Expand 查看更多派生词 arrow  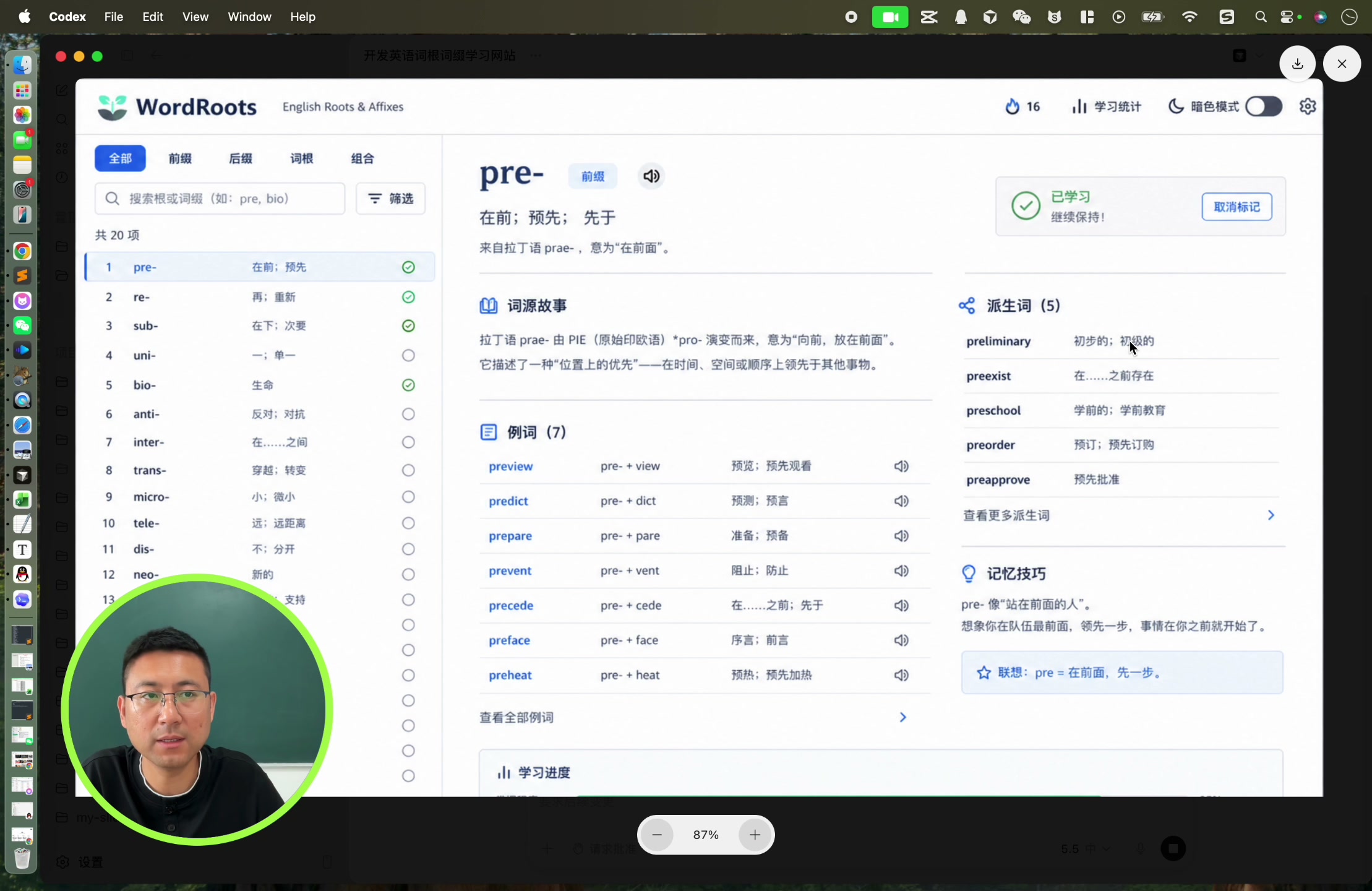click(1271, 515)
